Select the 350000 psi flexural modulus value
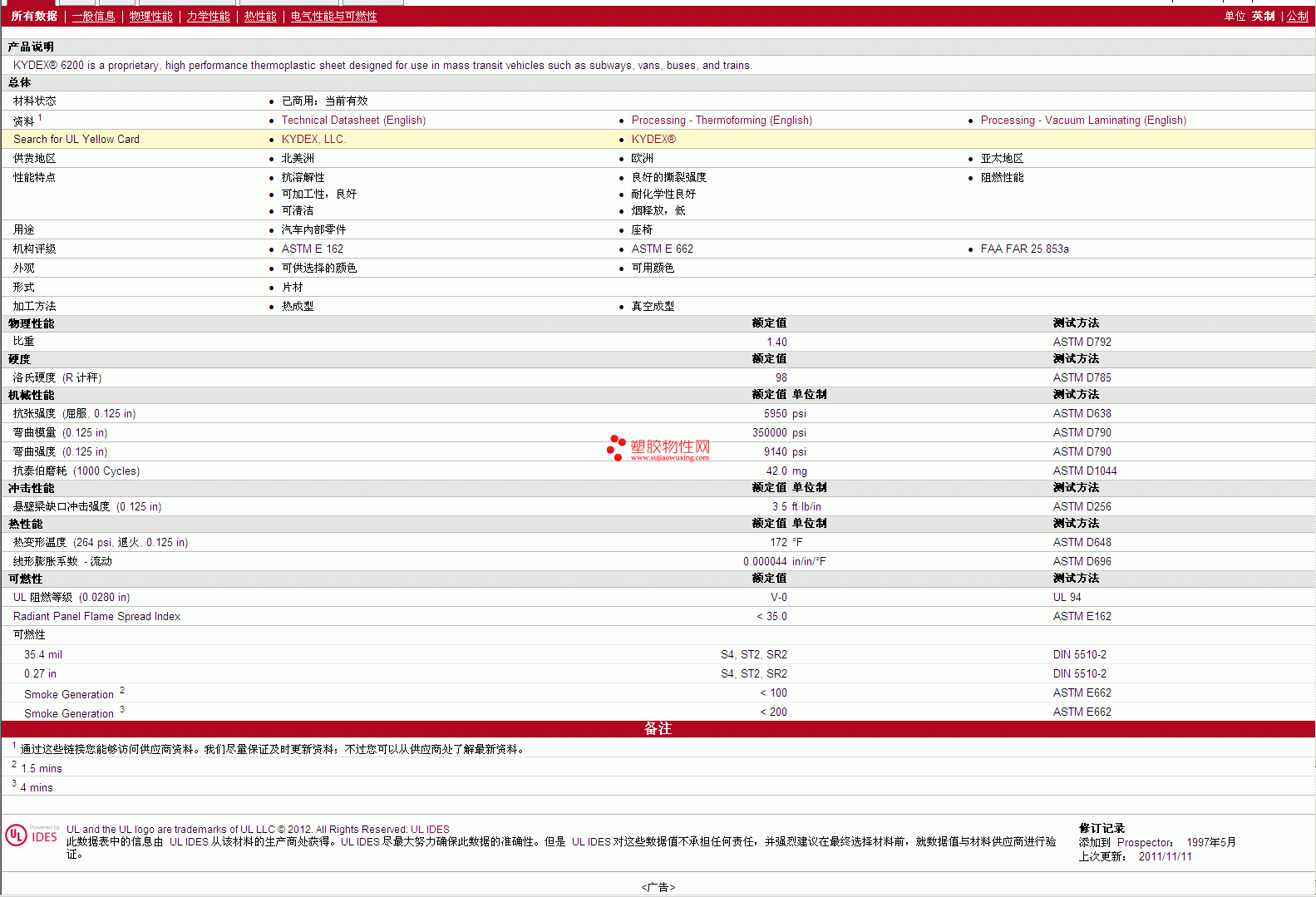The width and height of the screenshot is (1316, 897). tap(779, 432)
